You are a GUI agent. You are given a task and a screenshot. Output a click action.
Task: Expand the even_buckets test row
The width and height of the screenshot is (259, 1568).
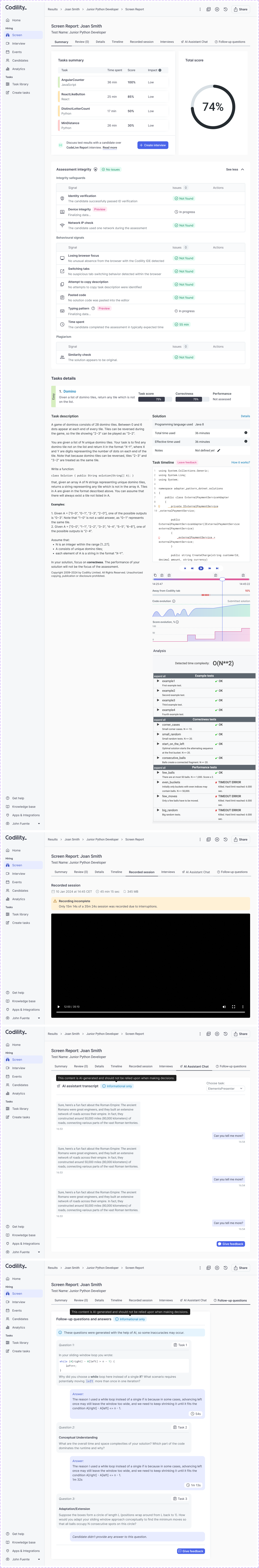click(x=158, y=782)
